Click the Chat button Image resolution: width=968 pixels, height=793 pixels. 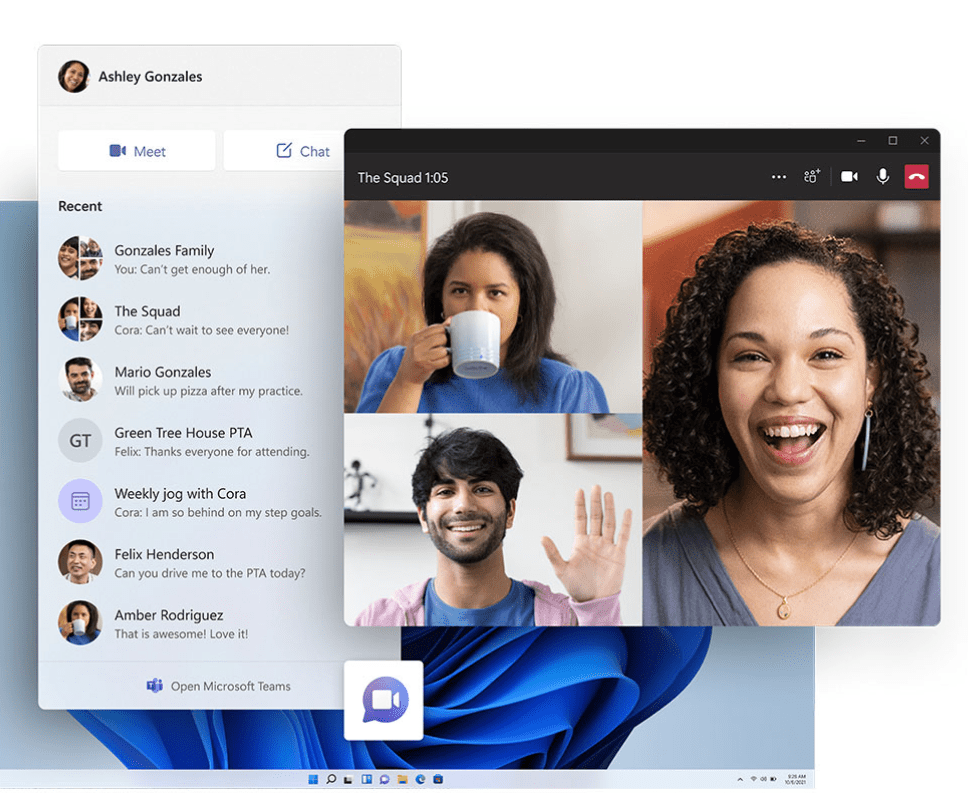(302, 151)
